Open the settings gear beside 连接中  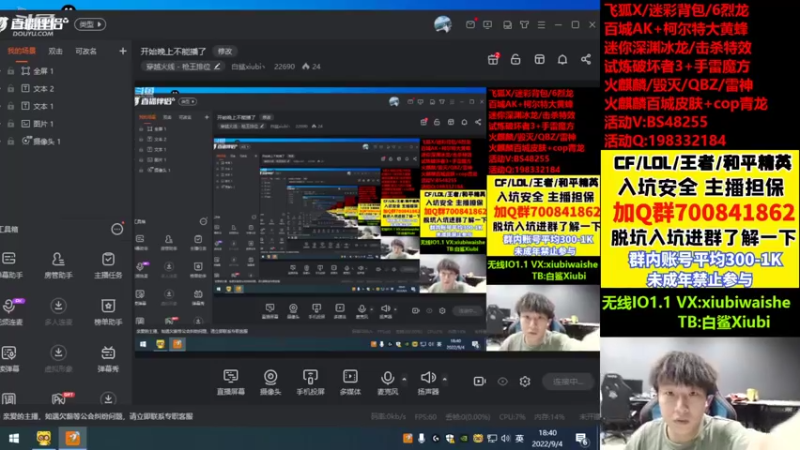525,381
